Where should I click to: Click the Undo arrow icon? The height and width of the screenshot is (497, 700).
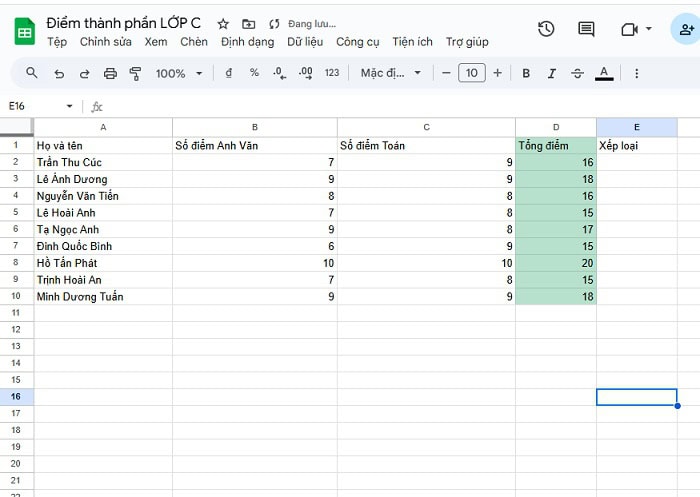tap(59, 73)
